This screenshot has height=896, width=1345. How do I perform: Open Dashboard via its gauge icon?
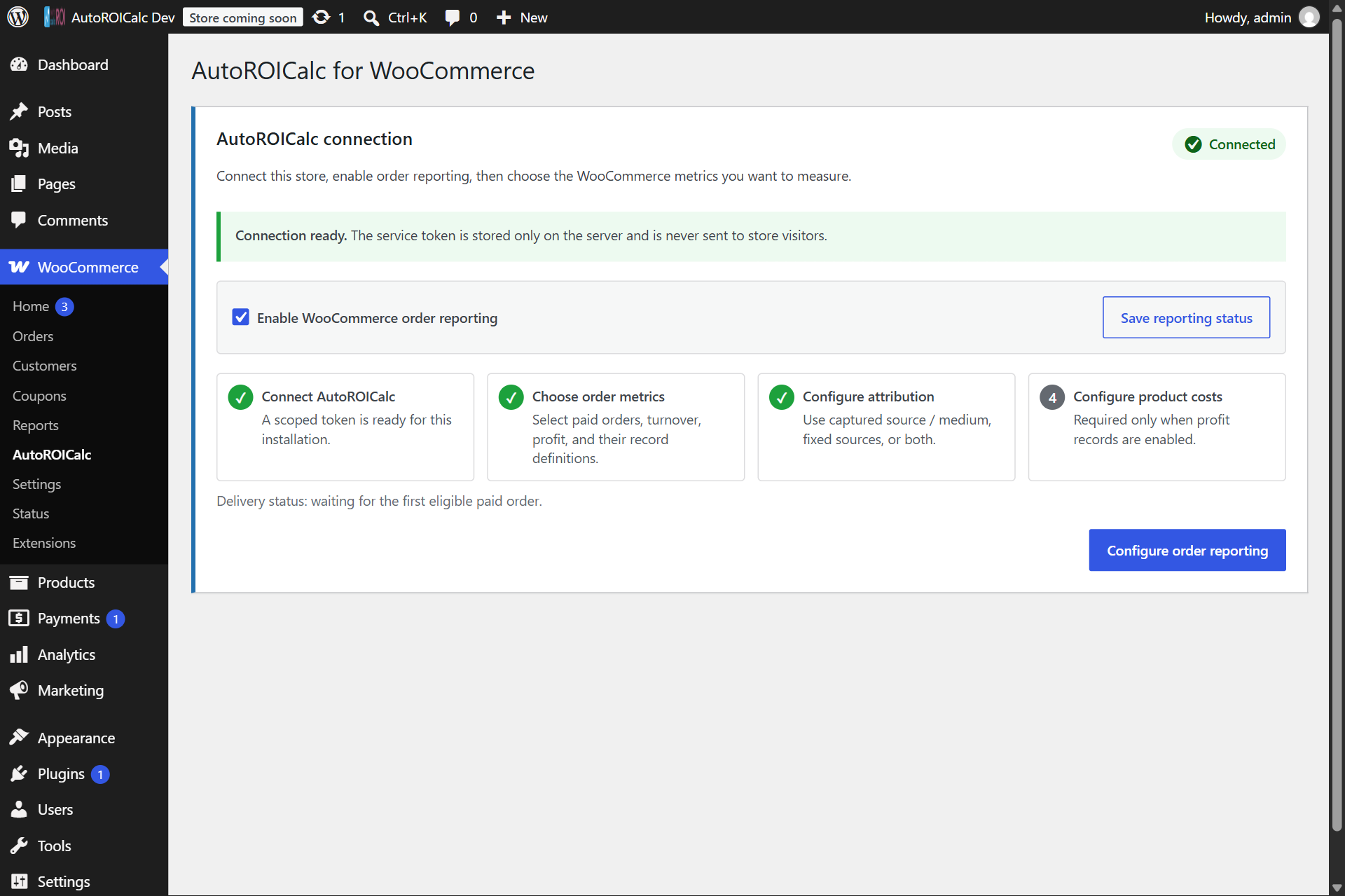click(x=19, y=64)
